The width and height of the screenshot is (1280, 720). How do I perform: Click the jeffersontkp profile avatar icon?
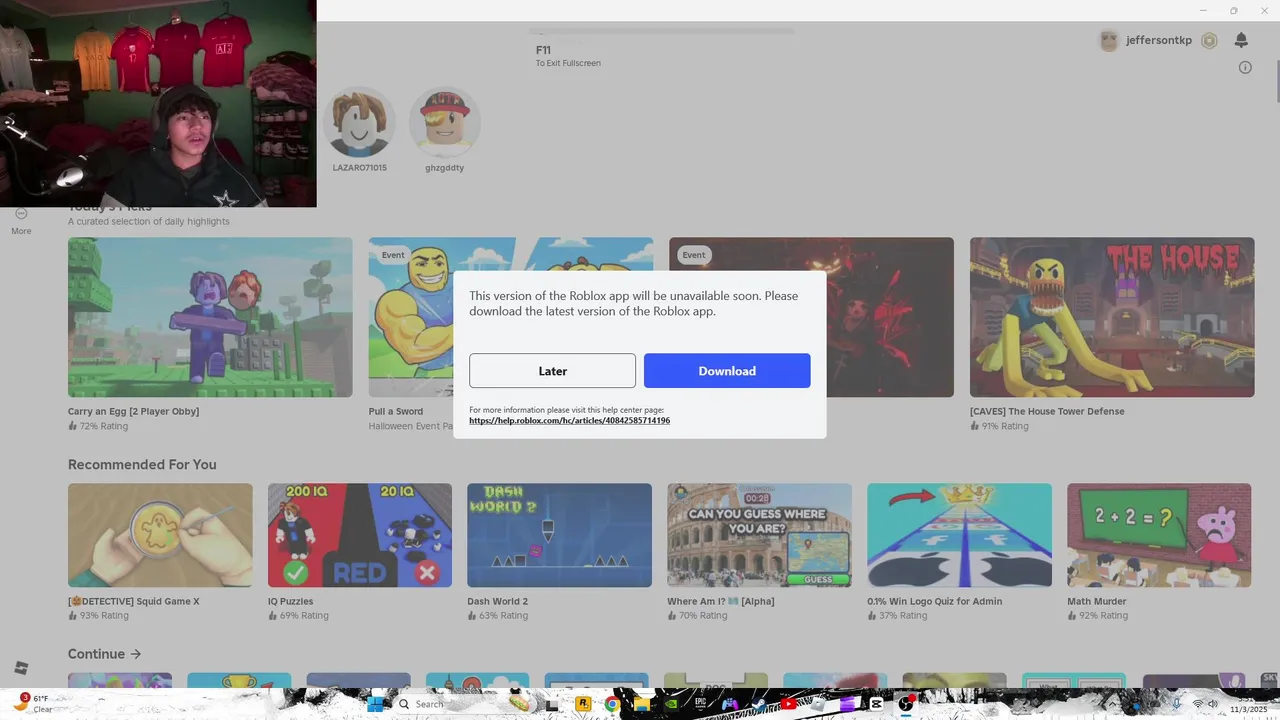(1109, 40)
